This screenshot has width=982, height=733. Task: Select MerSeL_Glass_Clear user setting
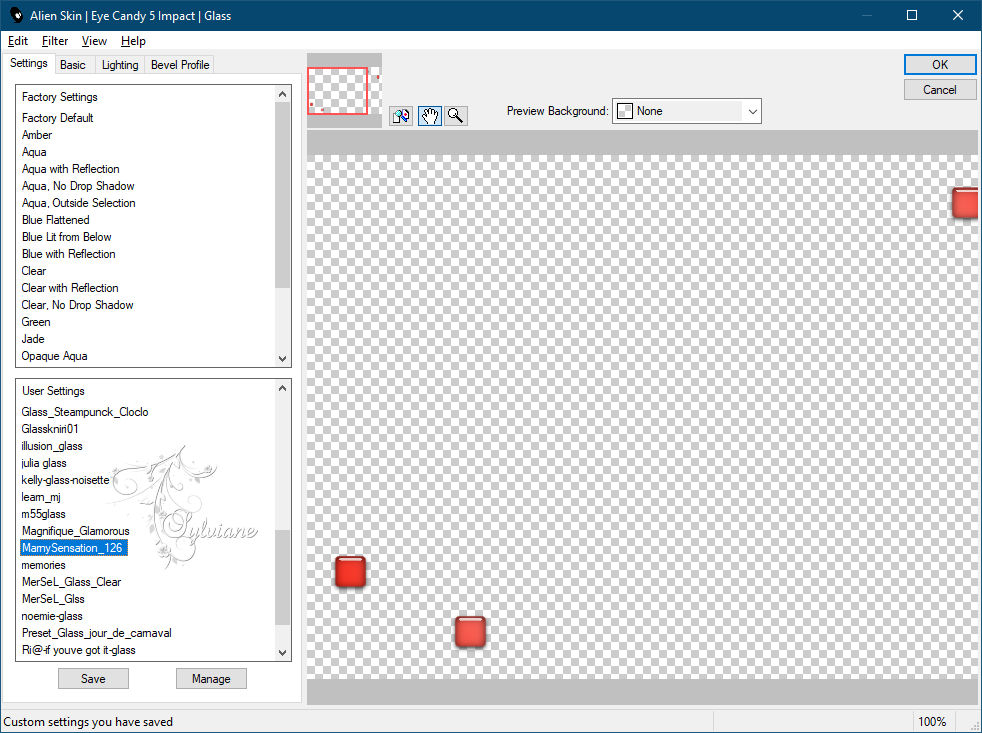point(71,581)
